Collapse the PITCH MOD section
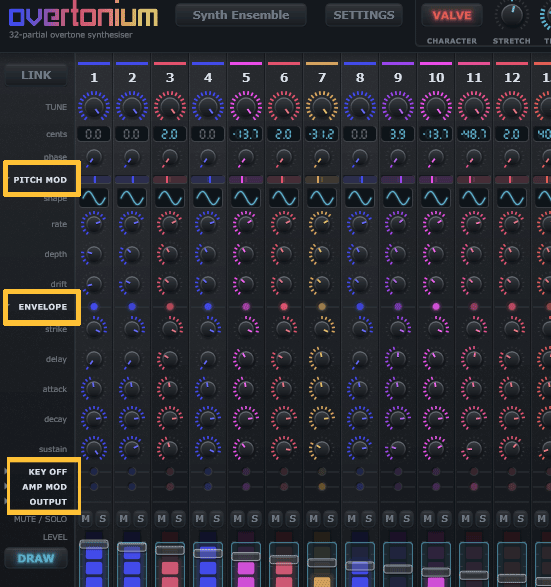The image size is (551, 587). coord(40,180)
